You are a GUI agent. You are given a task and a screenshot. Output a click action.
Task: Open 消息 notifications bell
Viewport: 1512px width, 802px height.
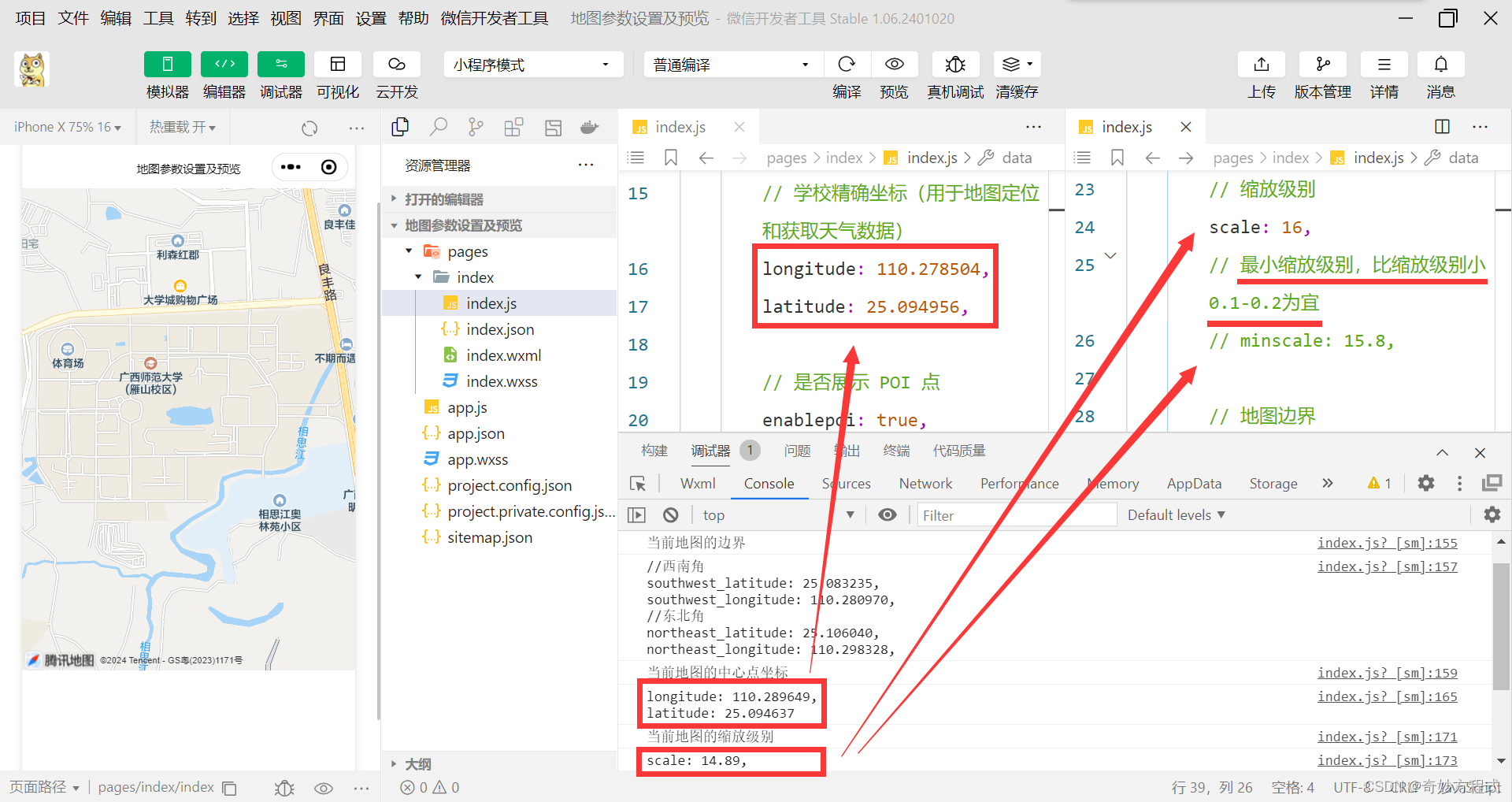[1440, 64]
